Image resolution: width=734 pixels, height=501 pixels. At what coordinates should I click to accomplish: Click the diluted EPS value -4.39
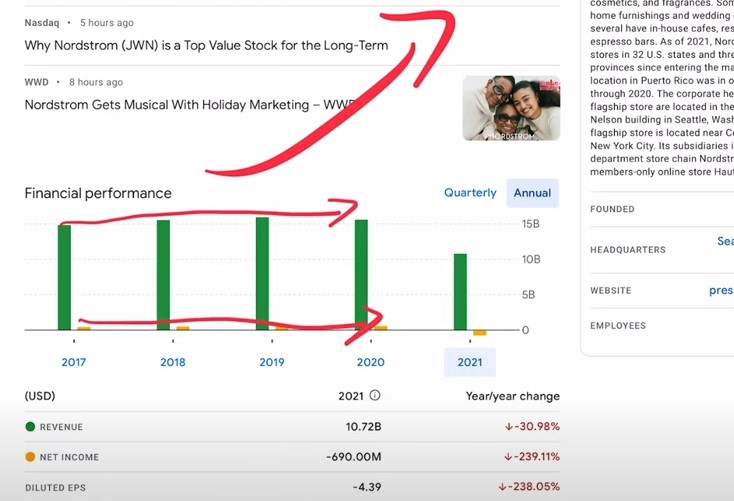367,487
